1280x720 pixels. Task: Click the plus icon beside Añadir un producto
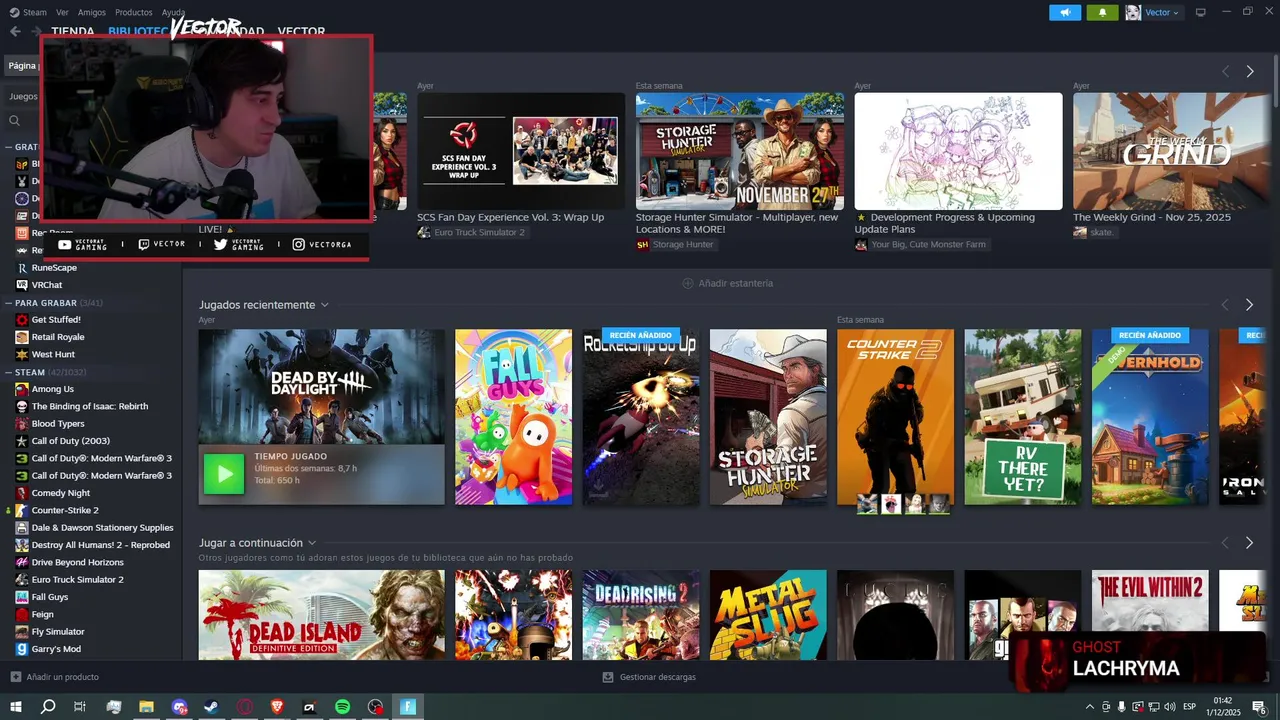tap(15, 677)
